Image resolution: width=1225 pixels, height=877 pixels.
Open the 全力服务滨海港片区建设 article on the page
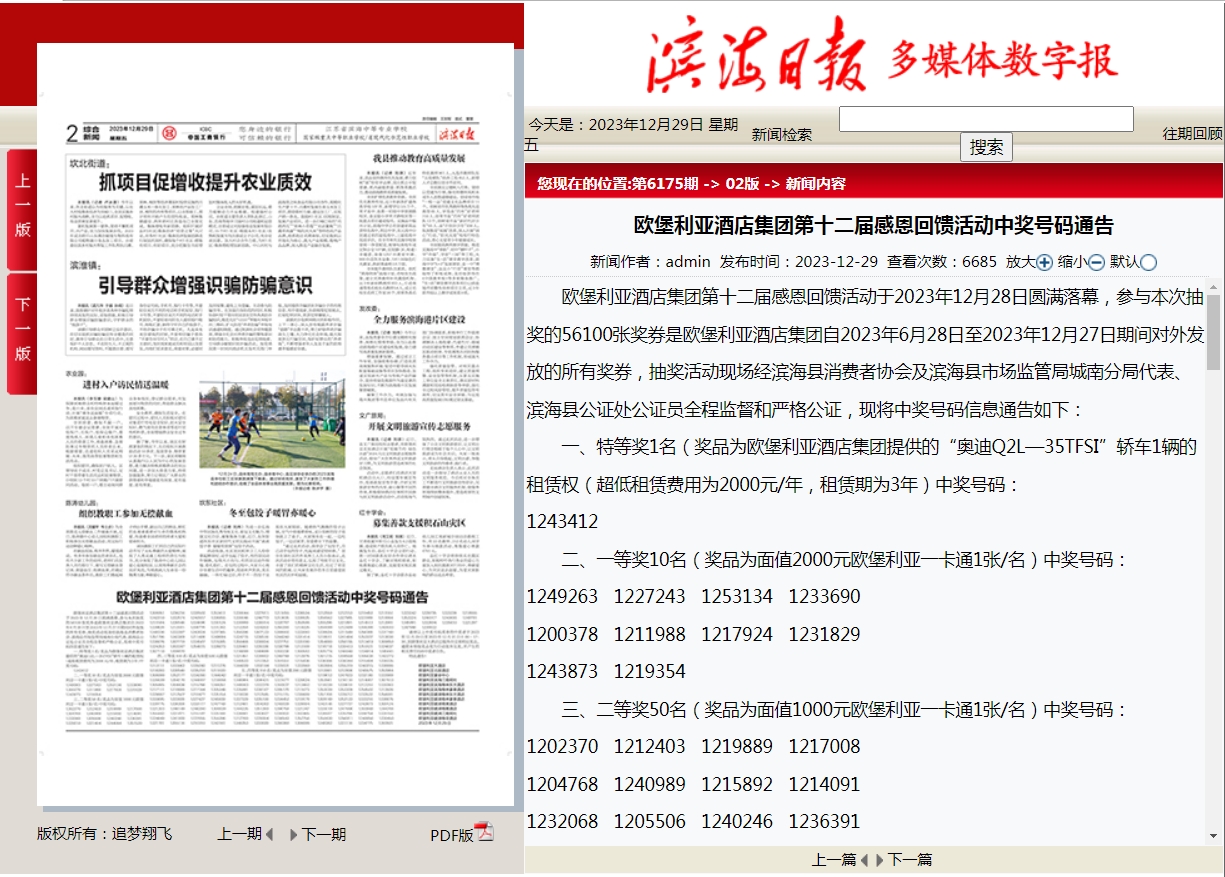coord(421,319)
